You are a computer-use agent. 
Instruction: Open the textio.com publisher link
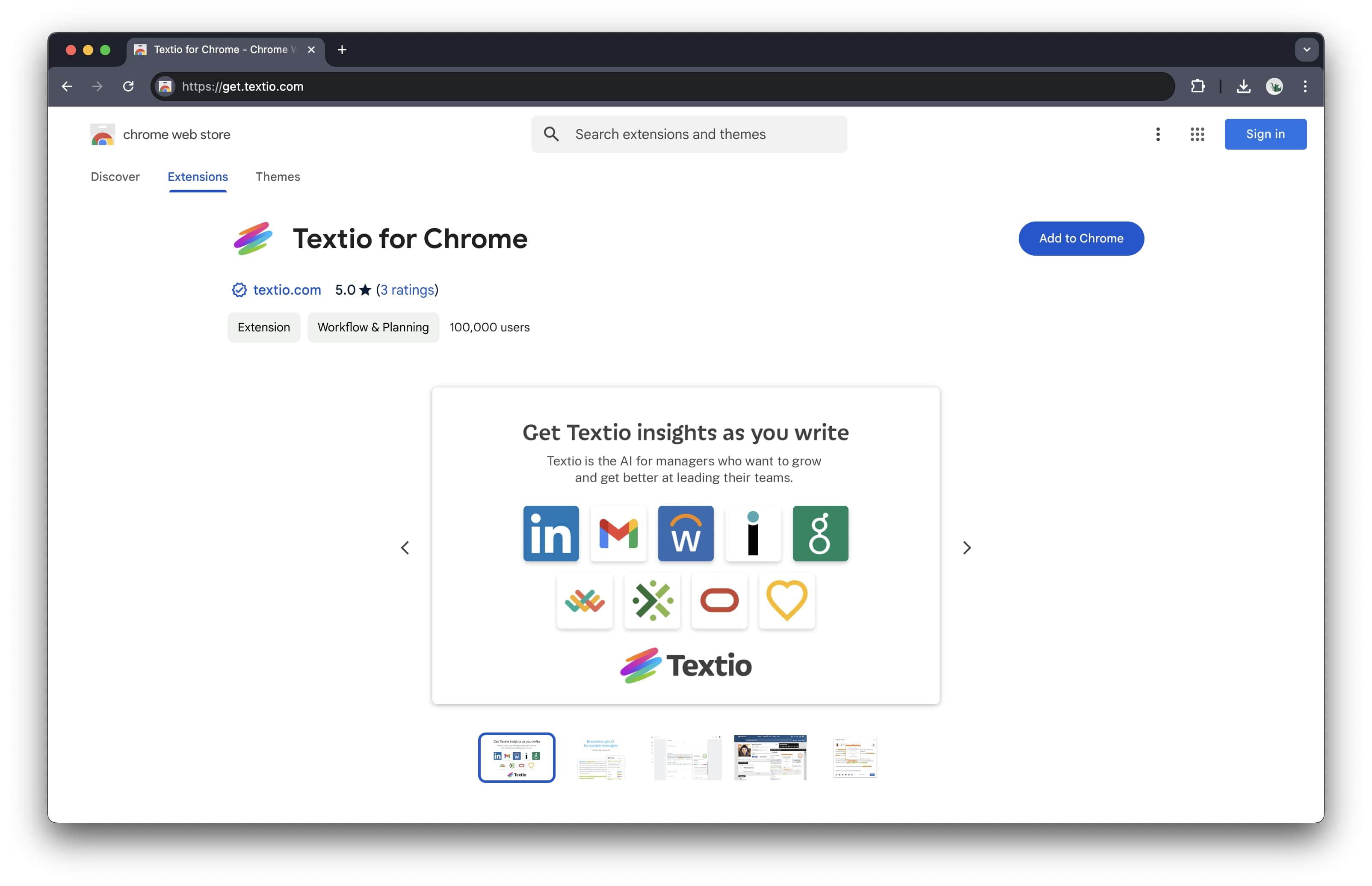287,290
